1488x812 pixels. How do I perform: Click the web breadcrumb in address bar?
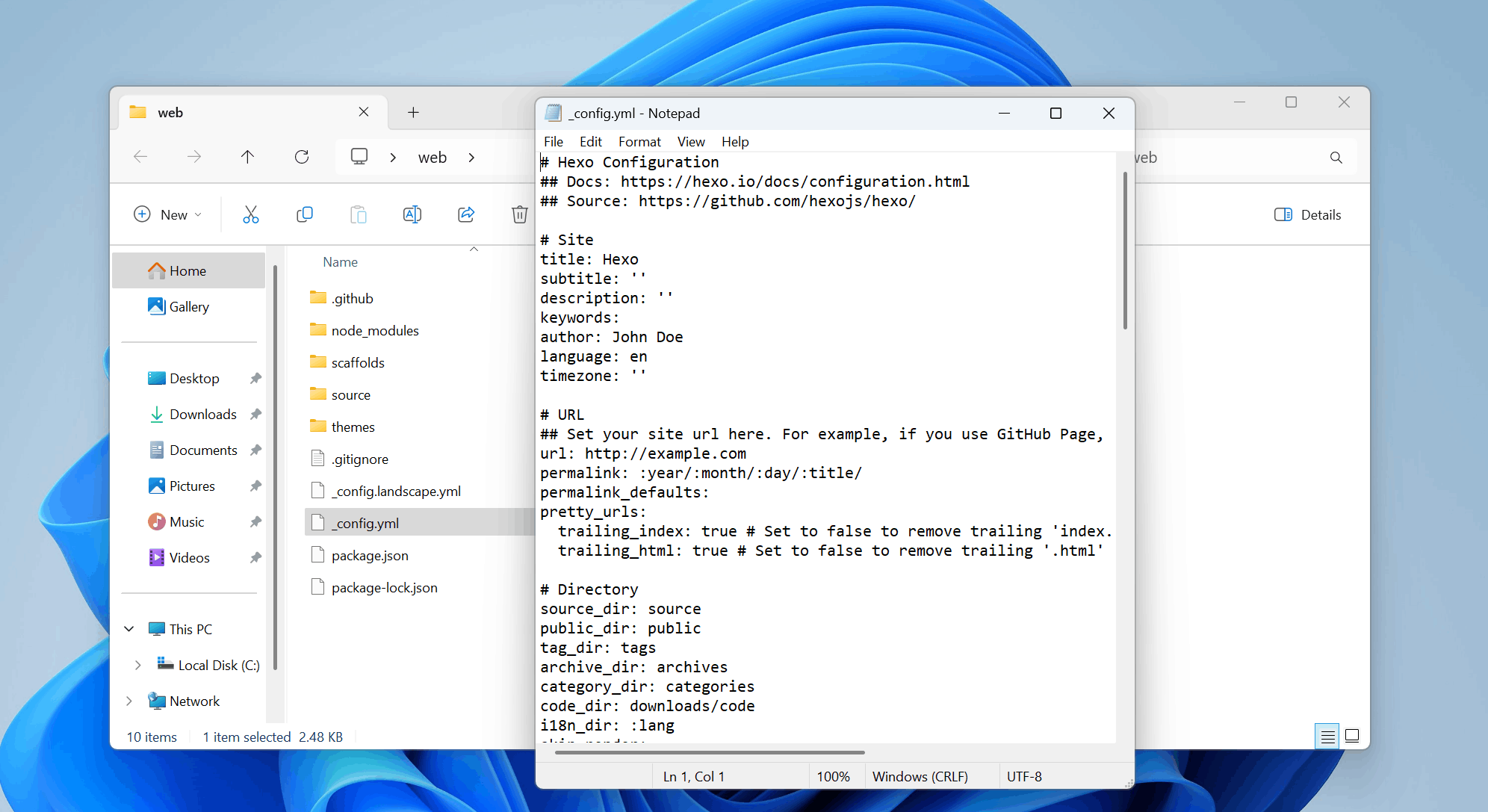pyautogui.click(x=433, y=158)
